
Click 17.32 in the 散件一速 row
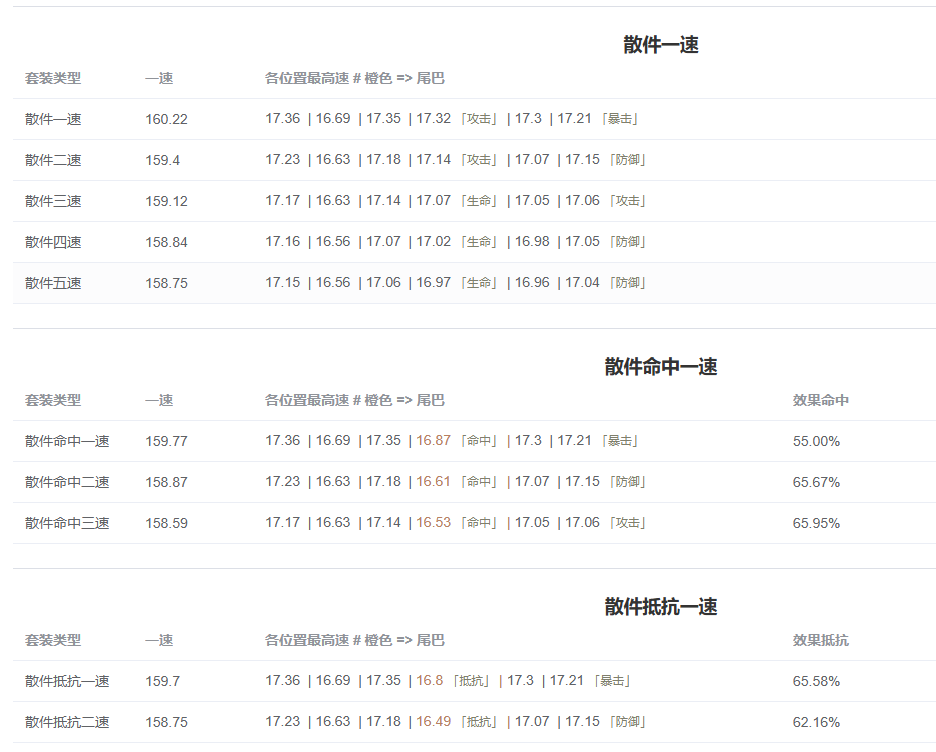coord(433,119)
